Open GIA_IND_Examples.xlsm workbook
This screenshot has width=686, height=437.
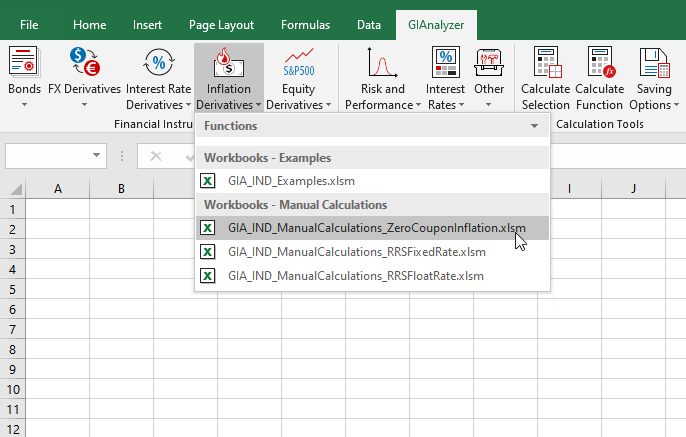point(373,181)
